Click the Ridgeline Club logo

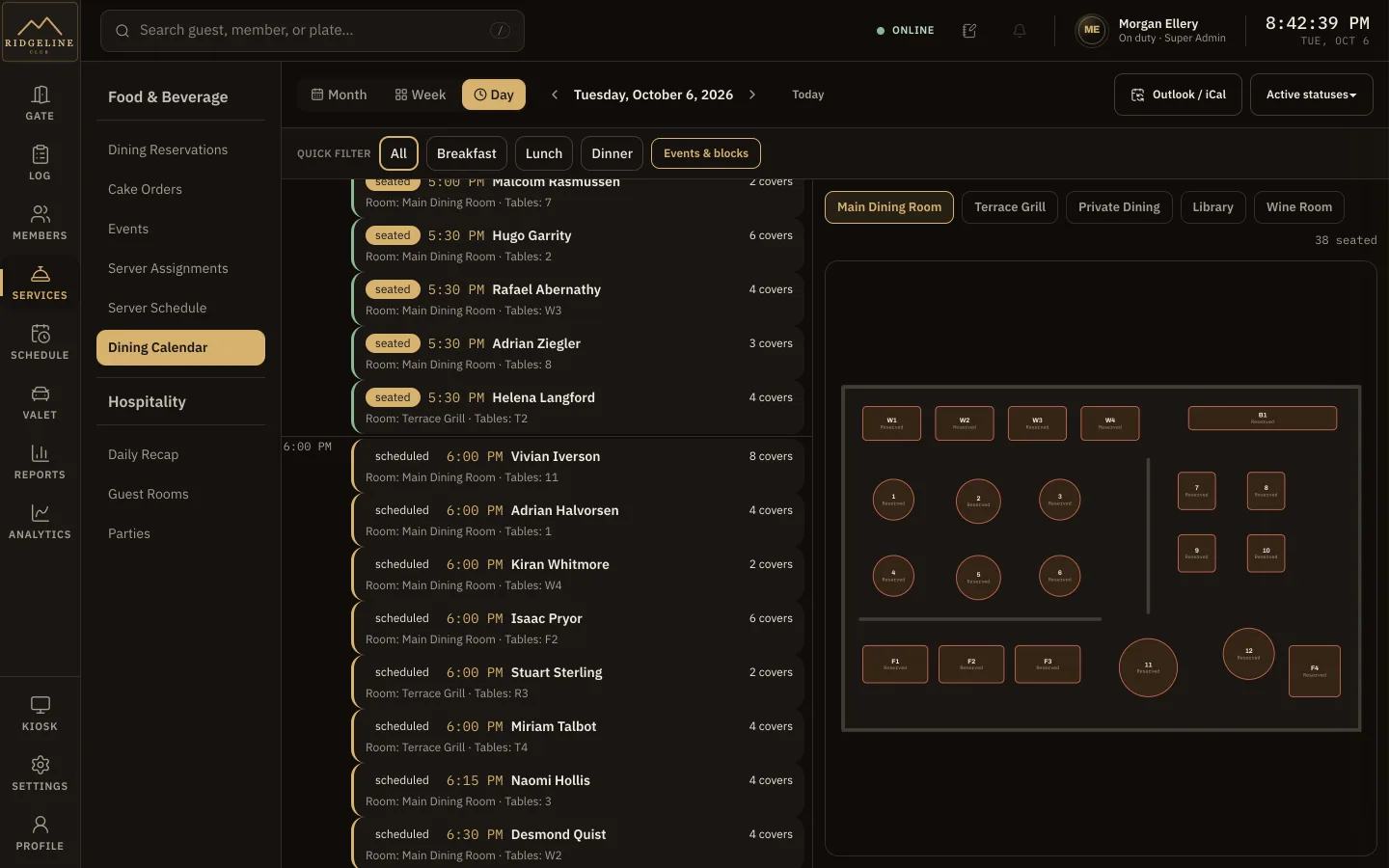[x=40, y=32]
